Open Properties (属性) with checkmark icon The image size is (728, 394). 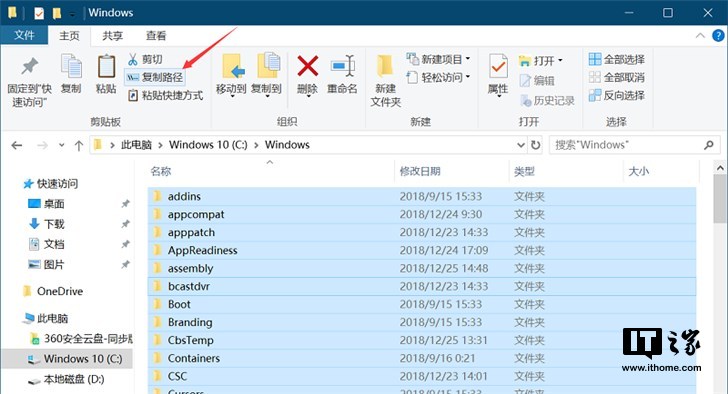pyautogui.click(x=498, y=75)
